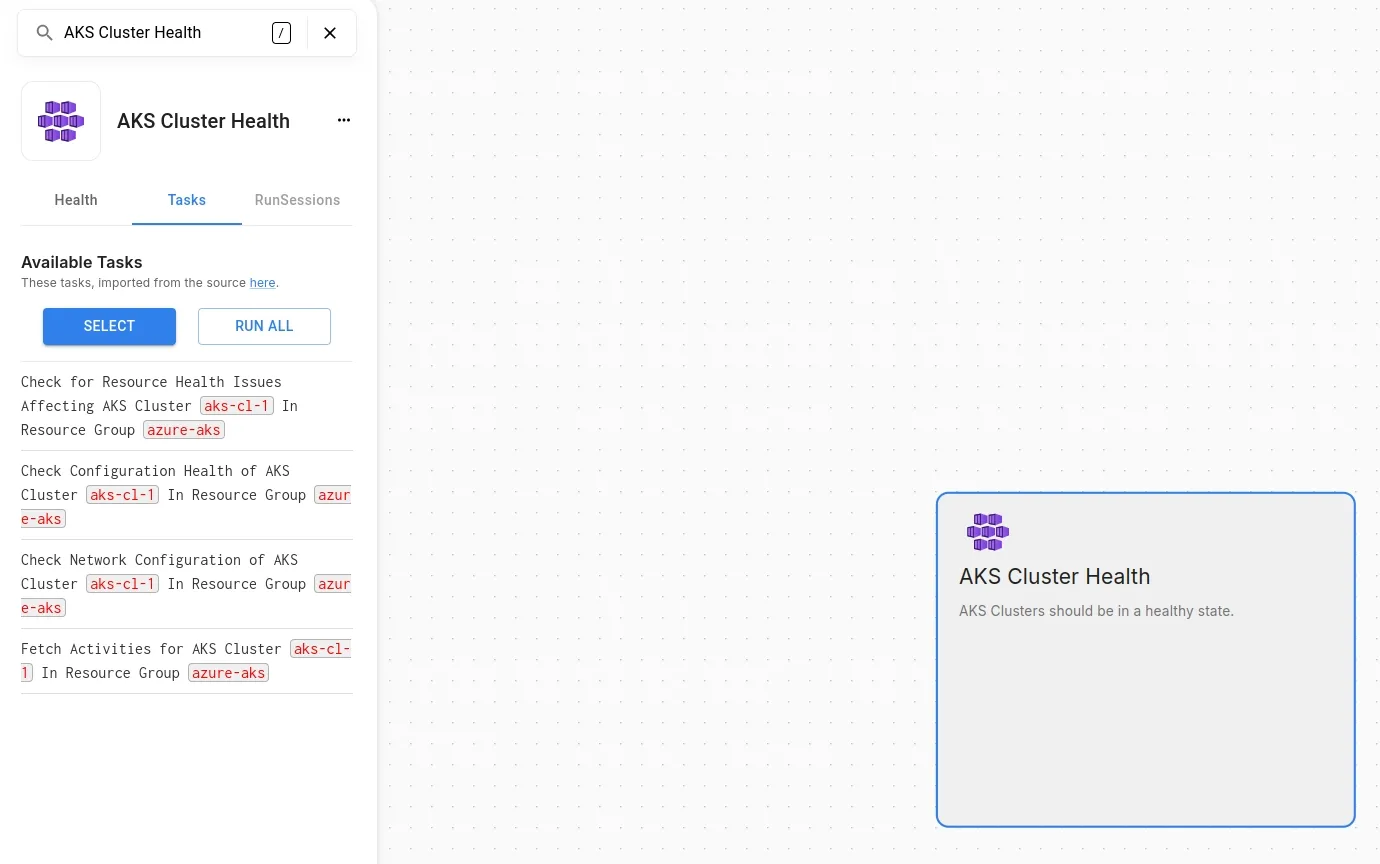Open the RunSessions tab

click(297, 200)
